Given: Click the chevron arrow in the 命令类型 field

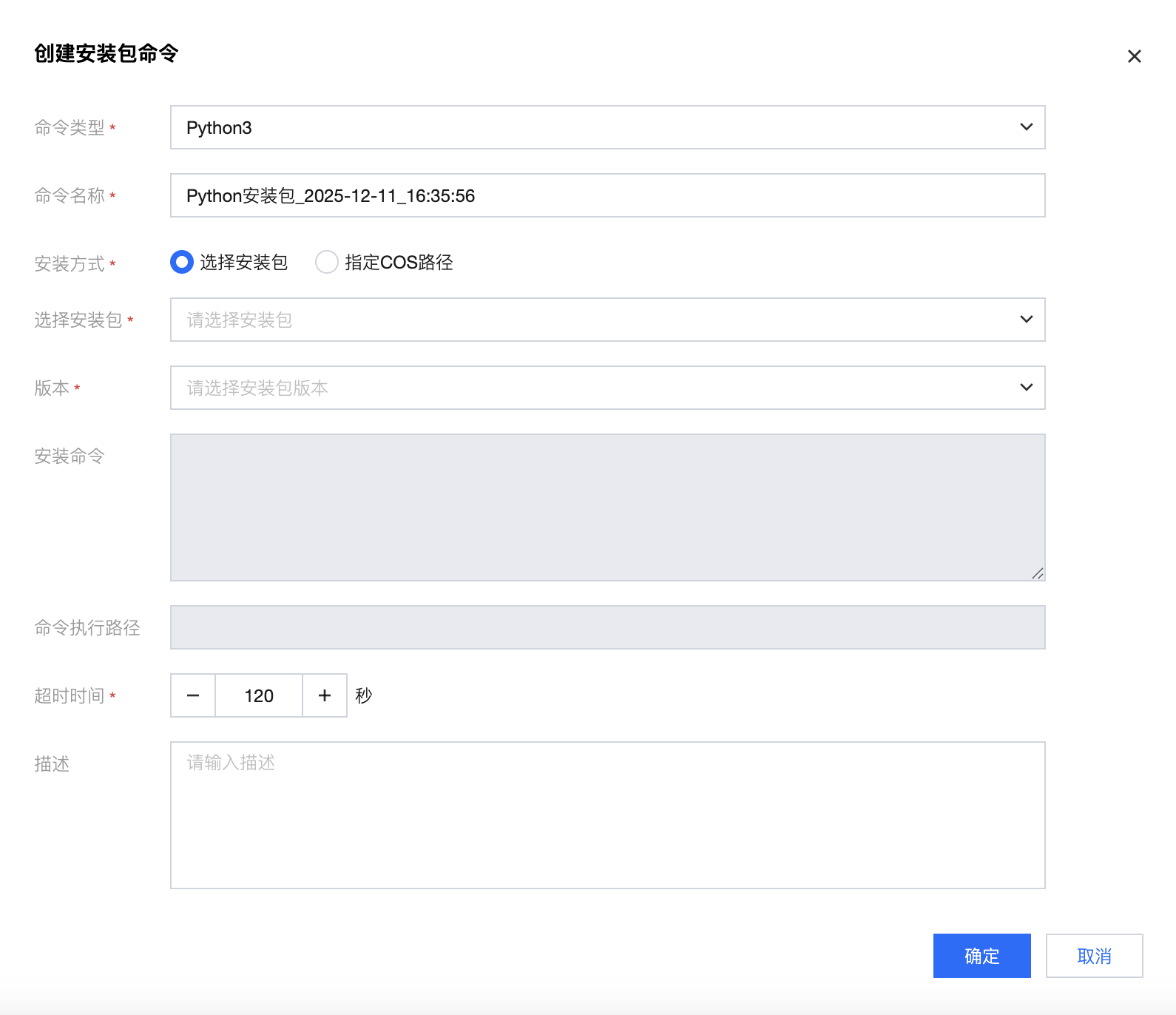Looking at the screenshot, I should (x=1026, y=127).
